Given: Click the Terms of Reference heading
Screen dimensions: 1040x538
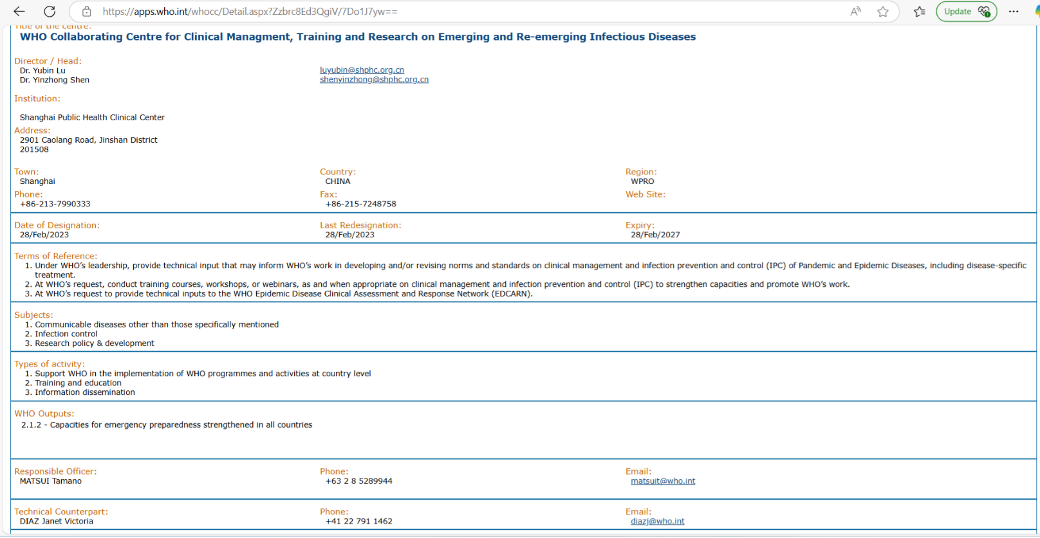Looking at the screenshot, I should 56,256.
